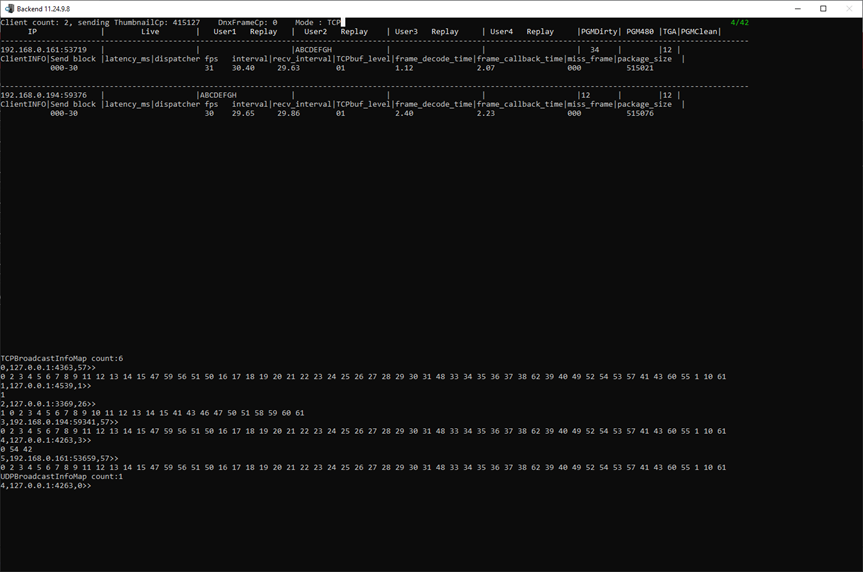Click interval value '29.65'
Viewport: 863px width, 572px height.
[243, 113]
